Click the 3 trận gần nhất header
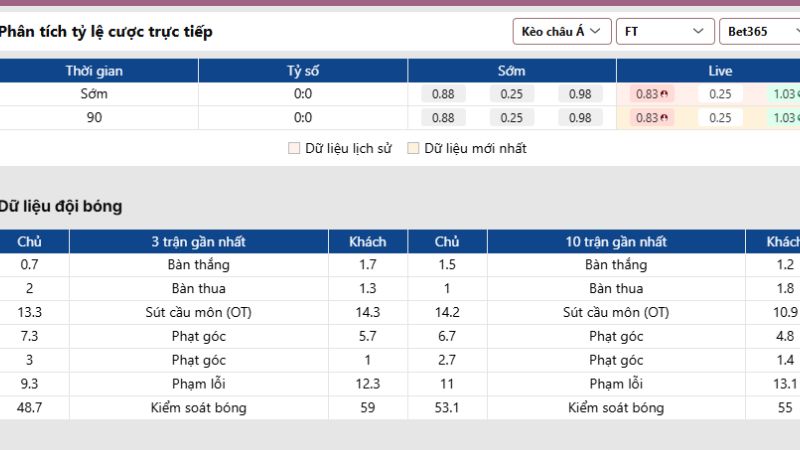The width and height of the screenshot is (800, 450). (x=198, y=242)
